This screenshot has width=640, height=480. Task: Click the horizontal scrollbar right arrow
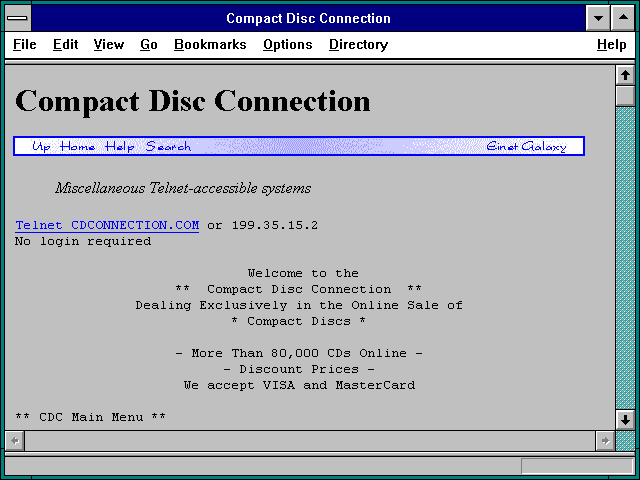click(605, 441)
